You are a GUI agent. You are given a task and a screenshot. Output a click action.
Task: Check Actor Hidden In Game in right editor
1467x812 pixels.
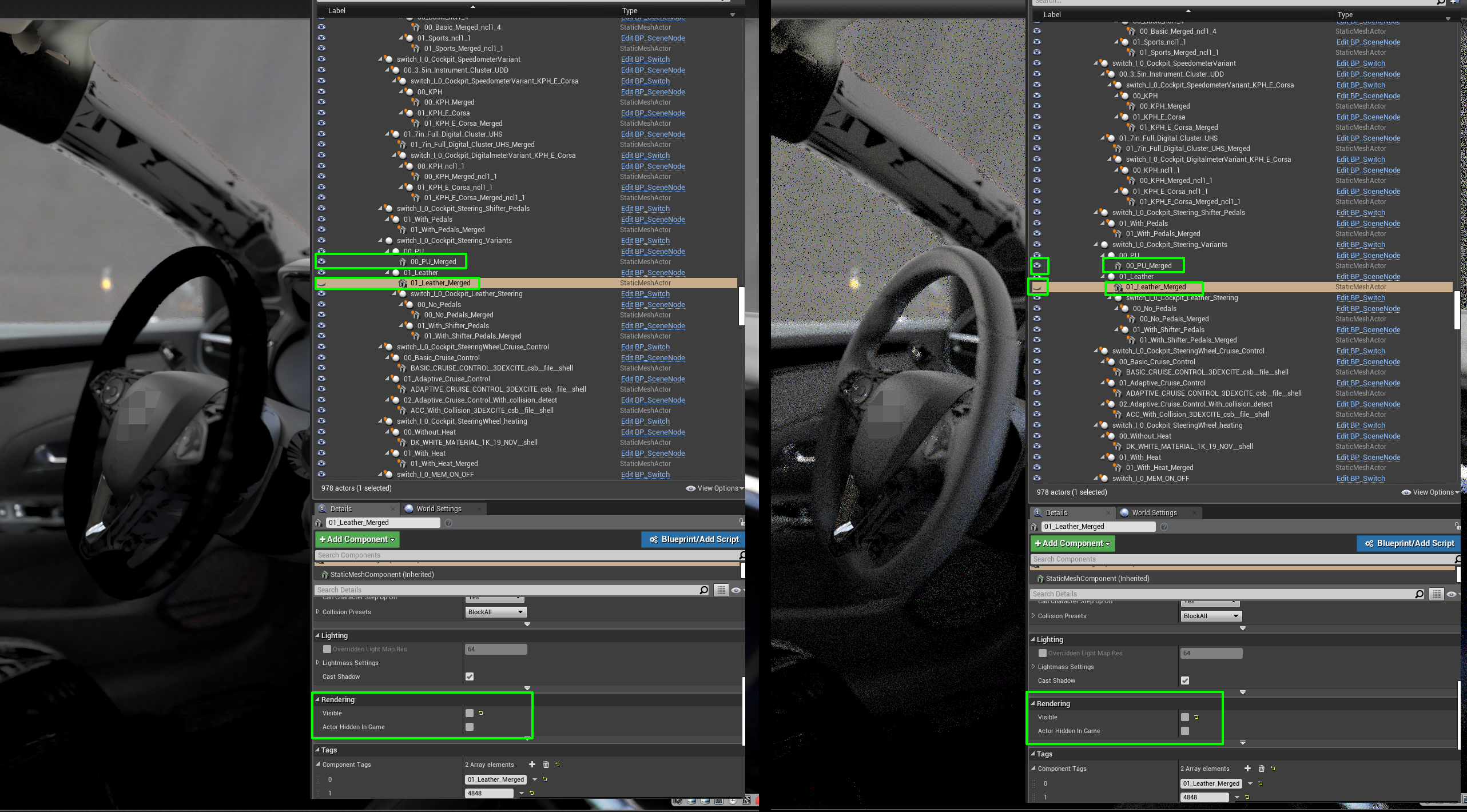coord(1185,731)
